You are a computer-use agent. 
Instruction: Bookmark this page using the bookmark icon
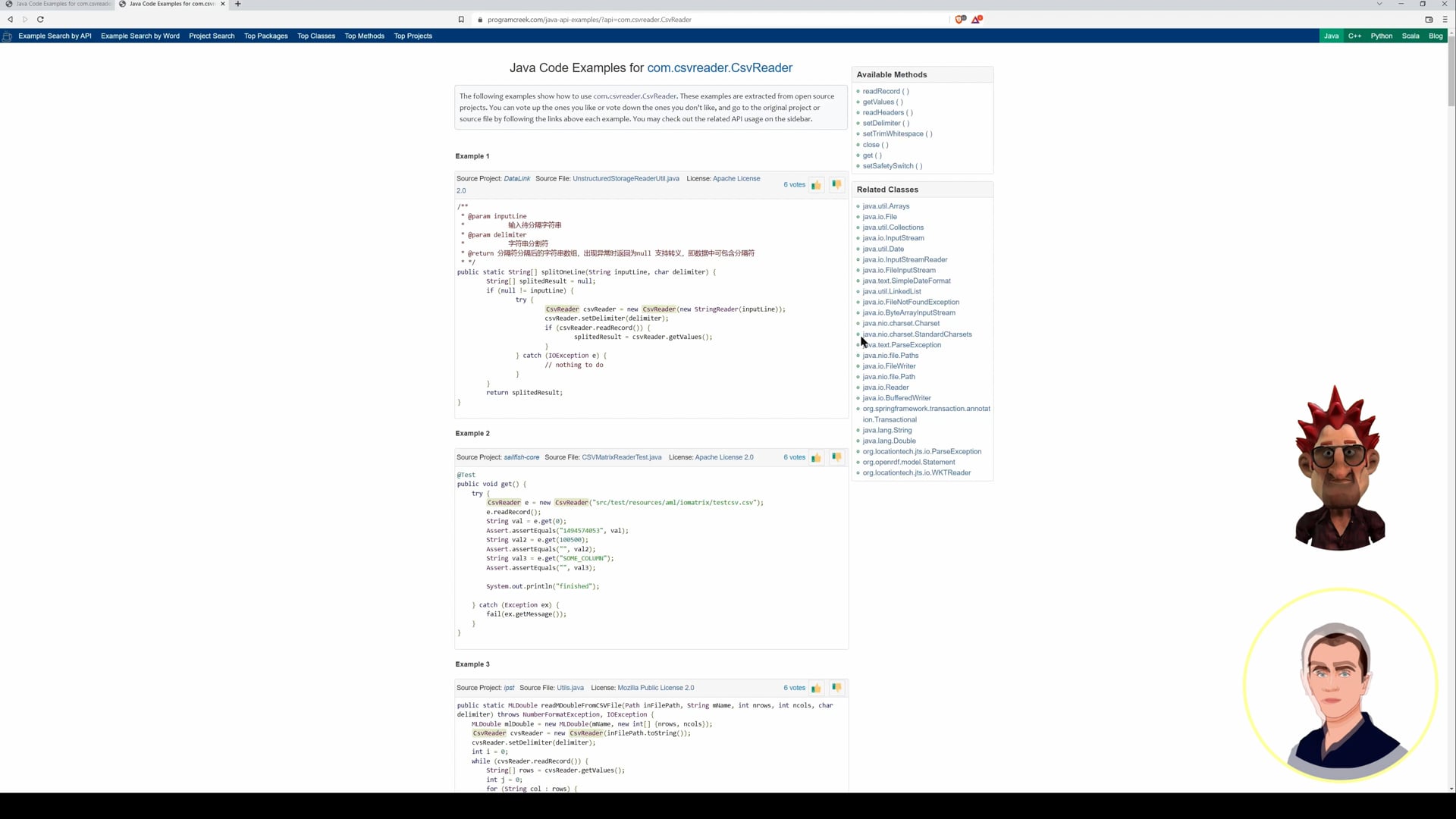461,20
